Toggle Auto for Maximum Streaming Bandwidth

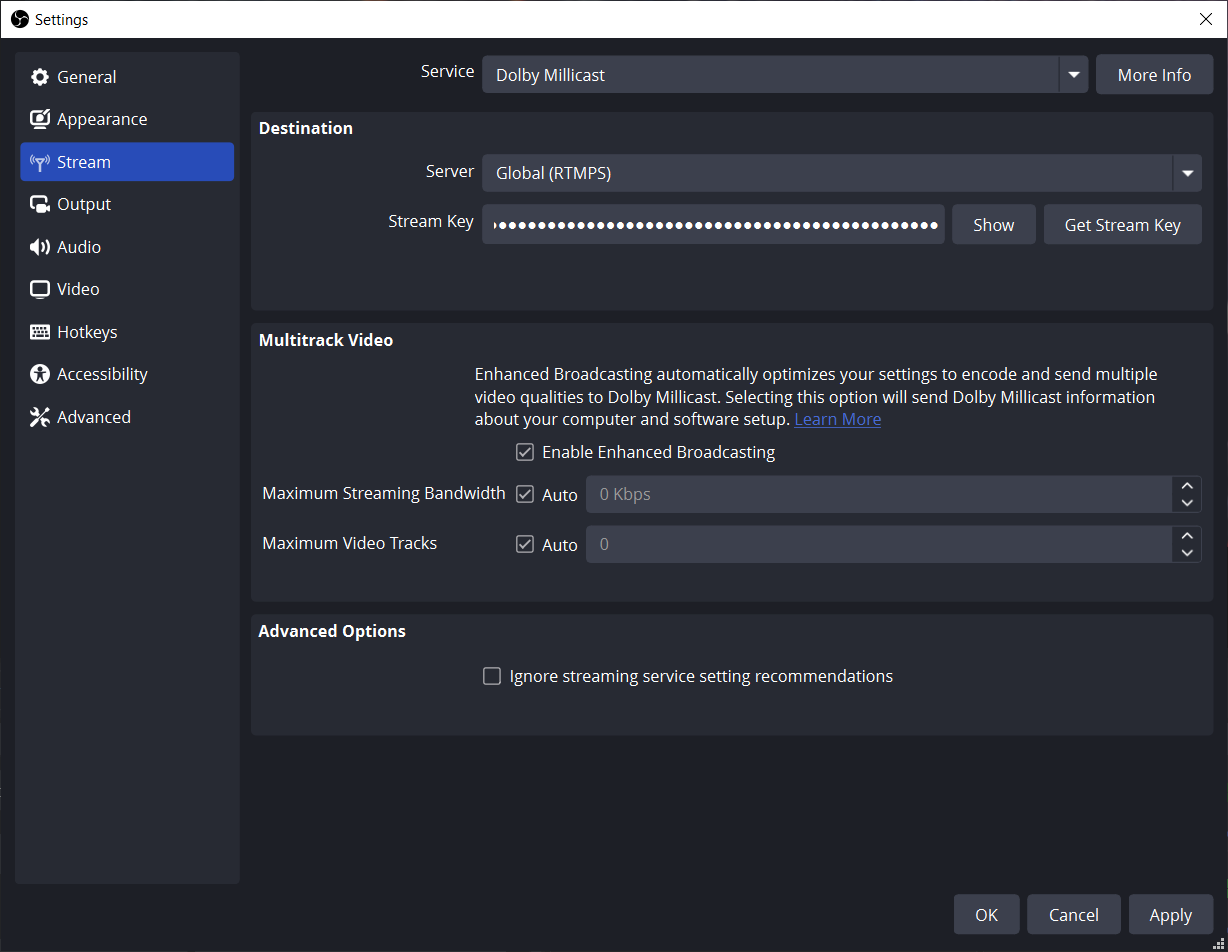524,494
